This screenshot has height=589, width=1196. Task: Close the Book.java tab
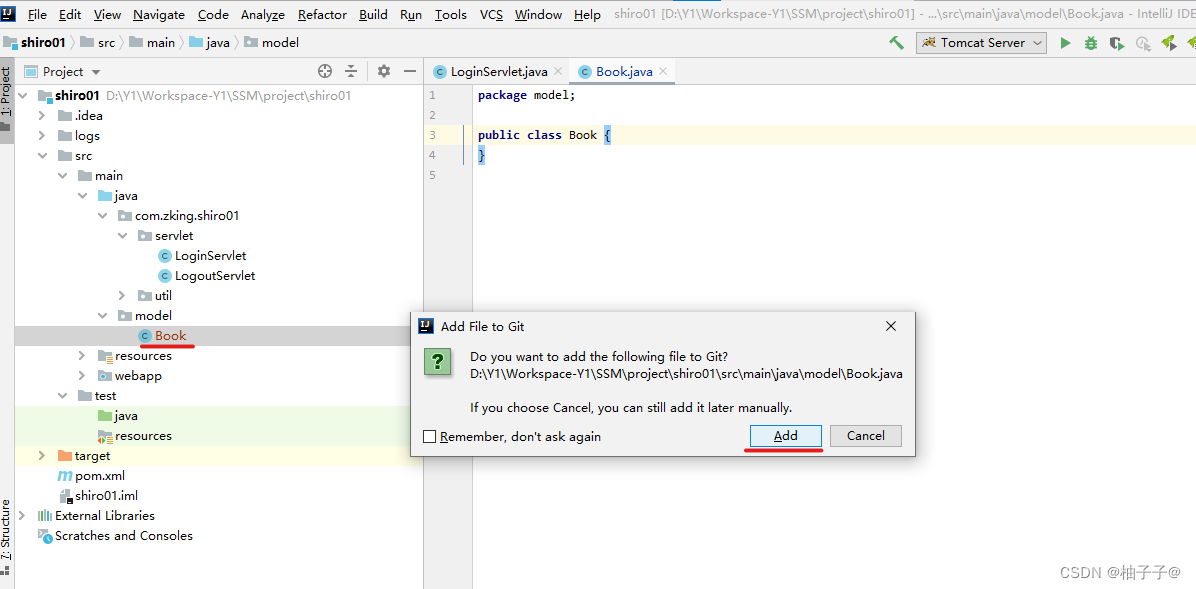point(663,71)
